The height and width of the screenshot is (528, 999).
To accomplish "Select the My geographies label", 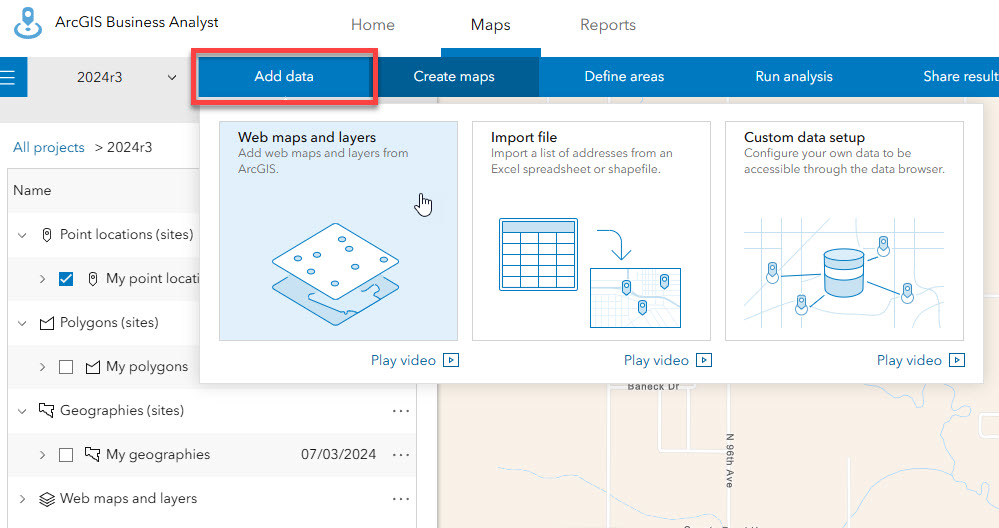I will [x=158, y=454].
